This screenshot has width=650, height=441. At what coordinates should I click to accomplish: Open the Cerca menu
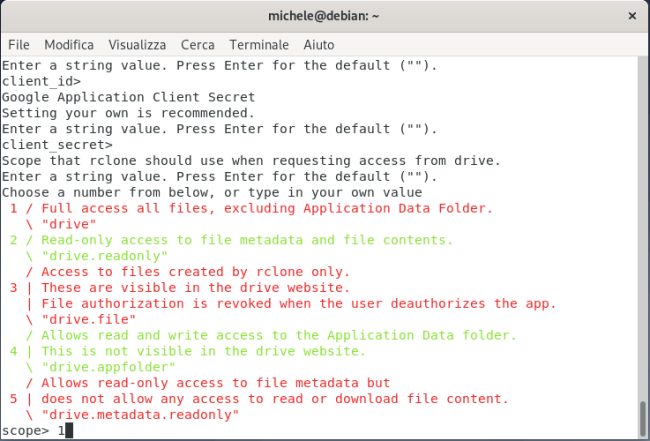(197, 45)
